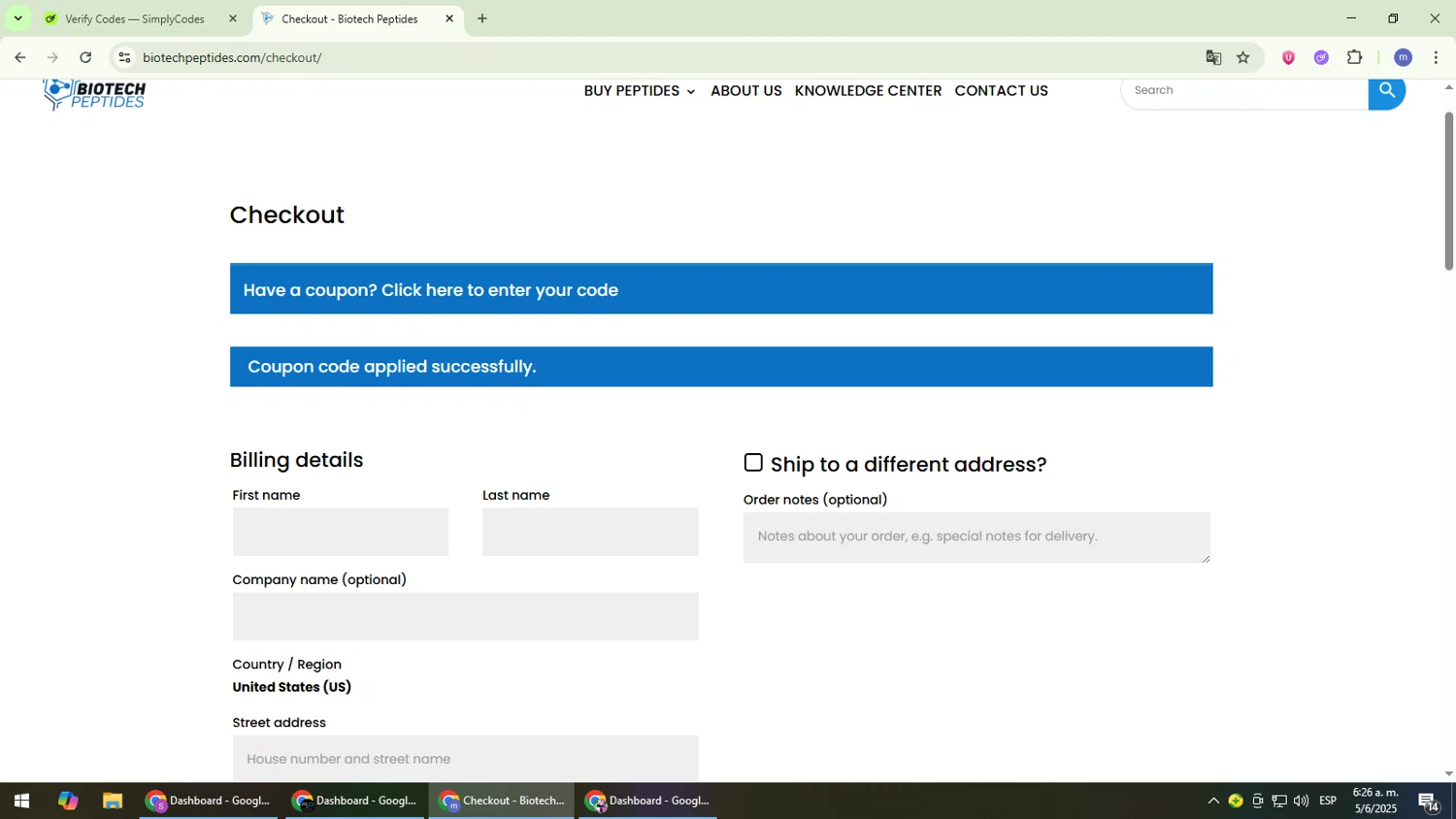Click the Order notes text area

[976, 538]
